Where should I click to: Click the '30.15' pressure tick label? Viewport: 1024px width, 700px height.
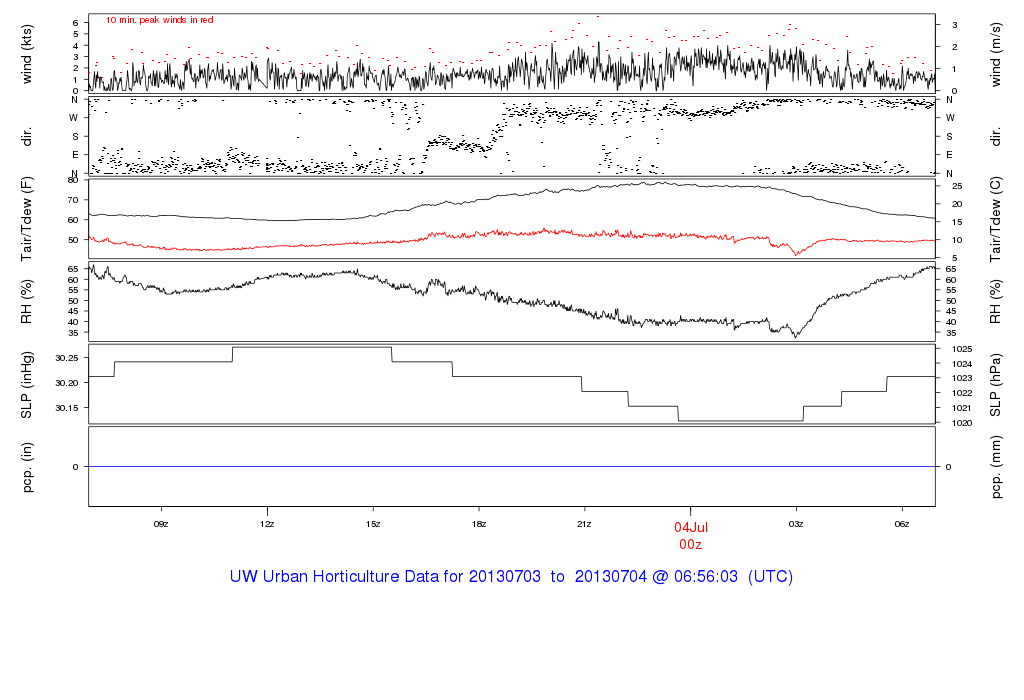tap(67, 407)
